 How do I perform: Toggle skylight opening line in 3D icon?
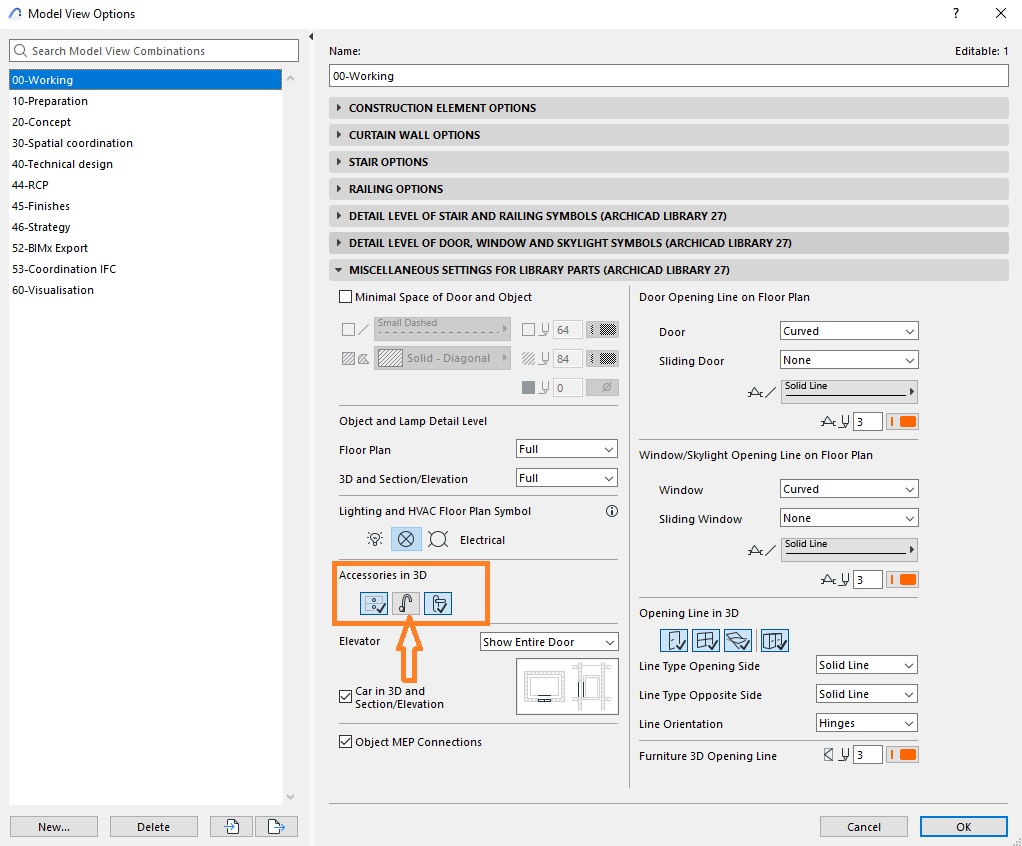738,641
